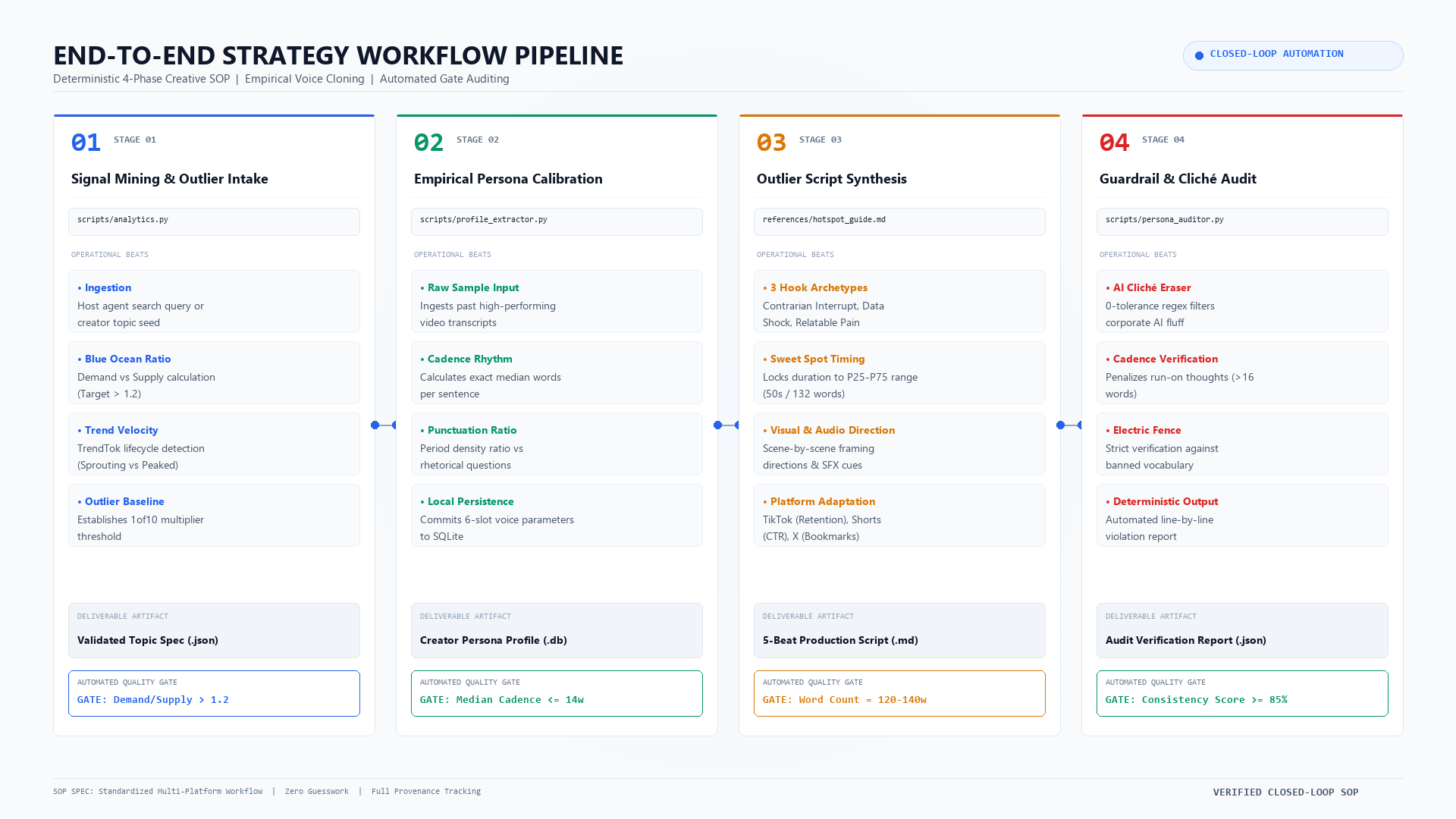Screen dimensions: 1456x819
Task: Click the Demand/Supply > 1.2 gate
Action: tap(214, 693)
